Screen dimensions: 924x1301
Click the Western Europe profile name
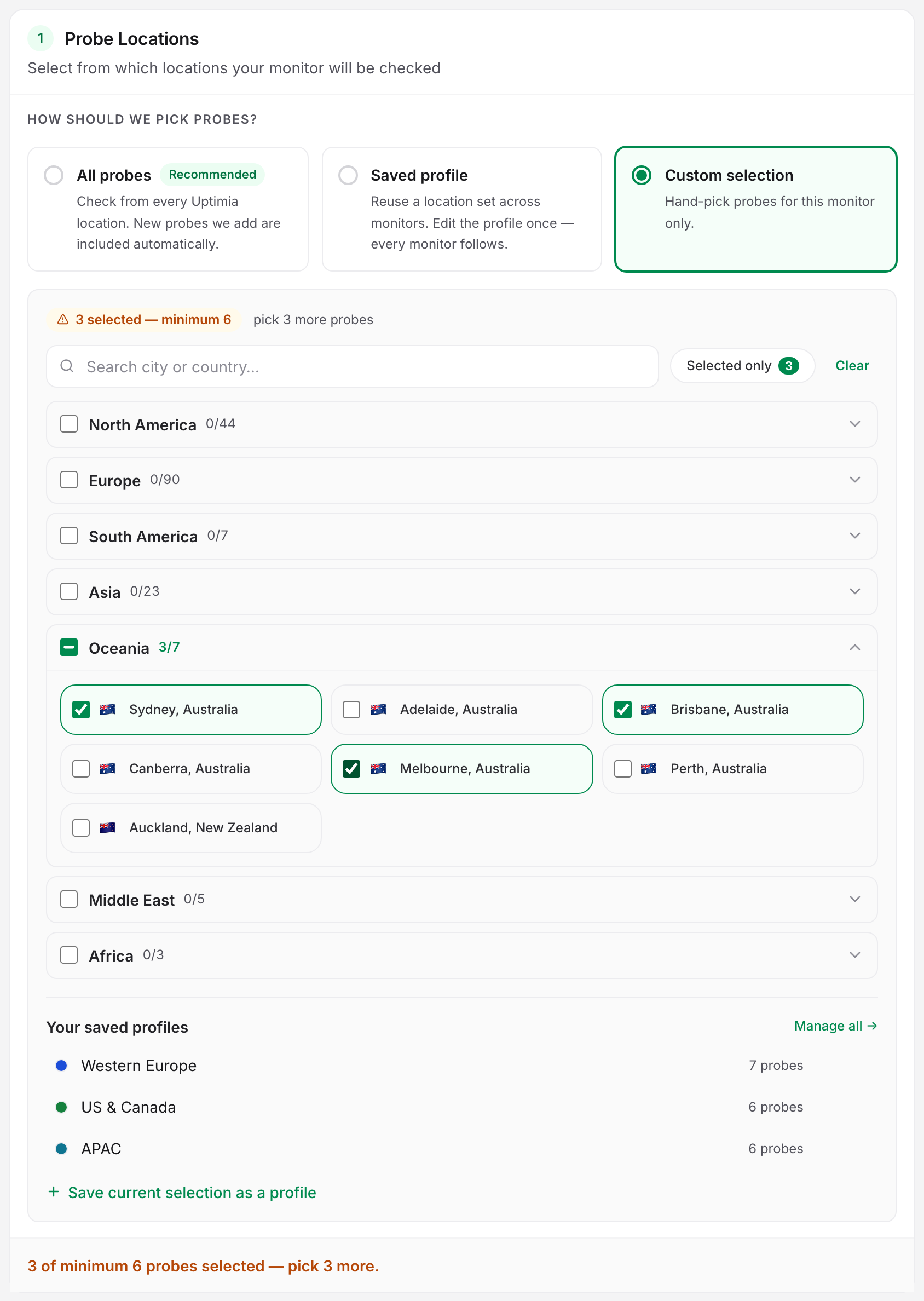(x=139, y=1066)
